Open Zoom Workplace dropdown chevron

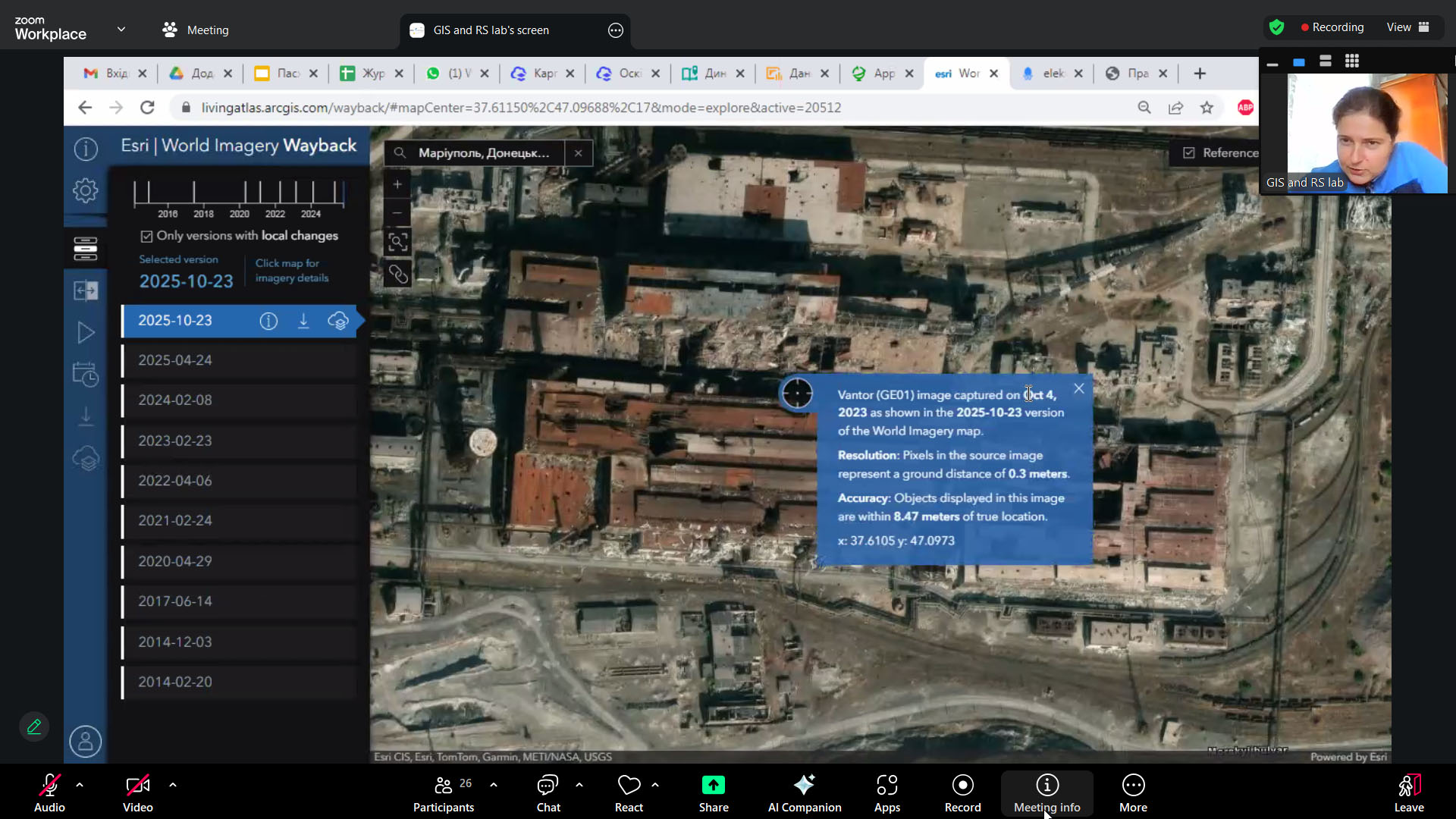[x=121, y=30]
